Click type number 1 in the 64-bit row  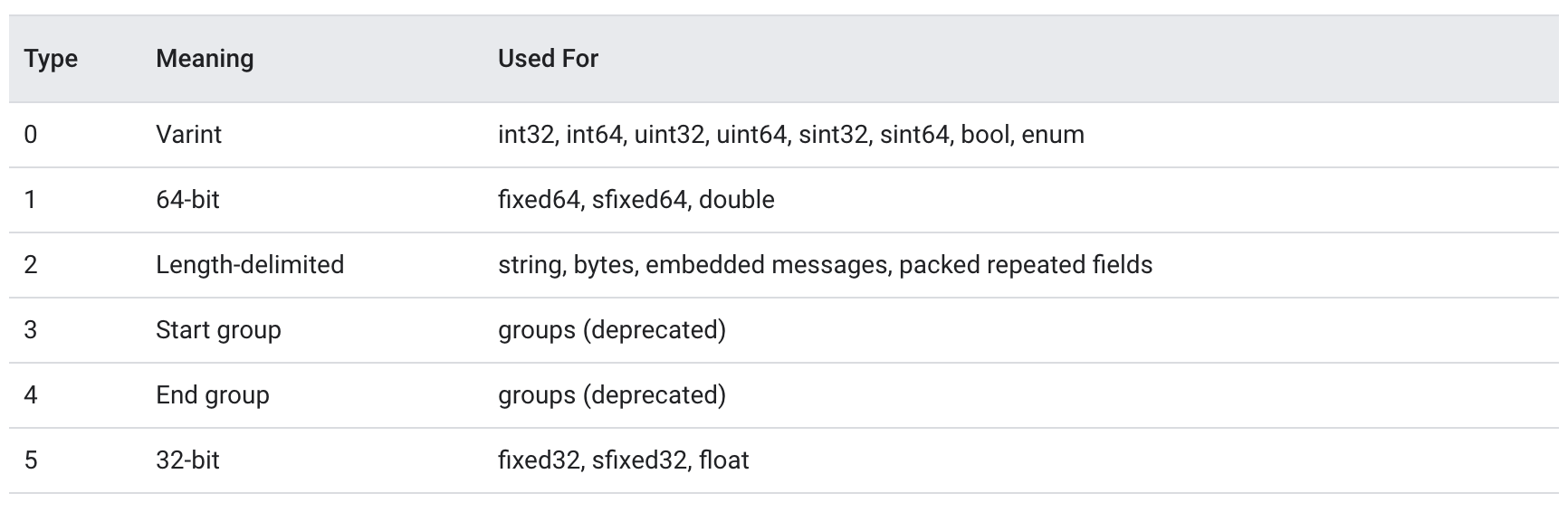pyautogui.click(x=31, y=200)
